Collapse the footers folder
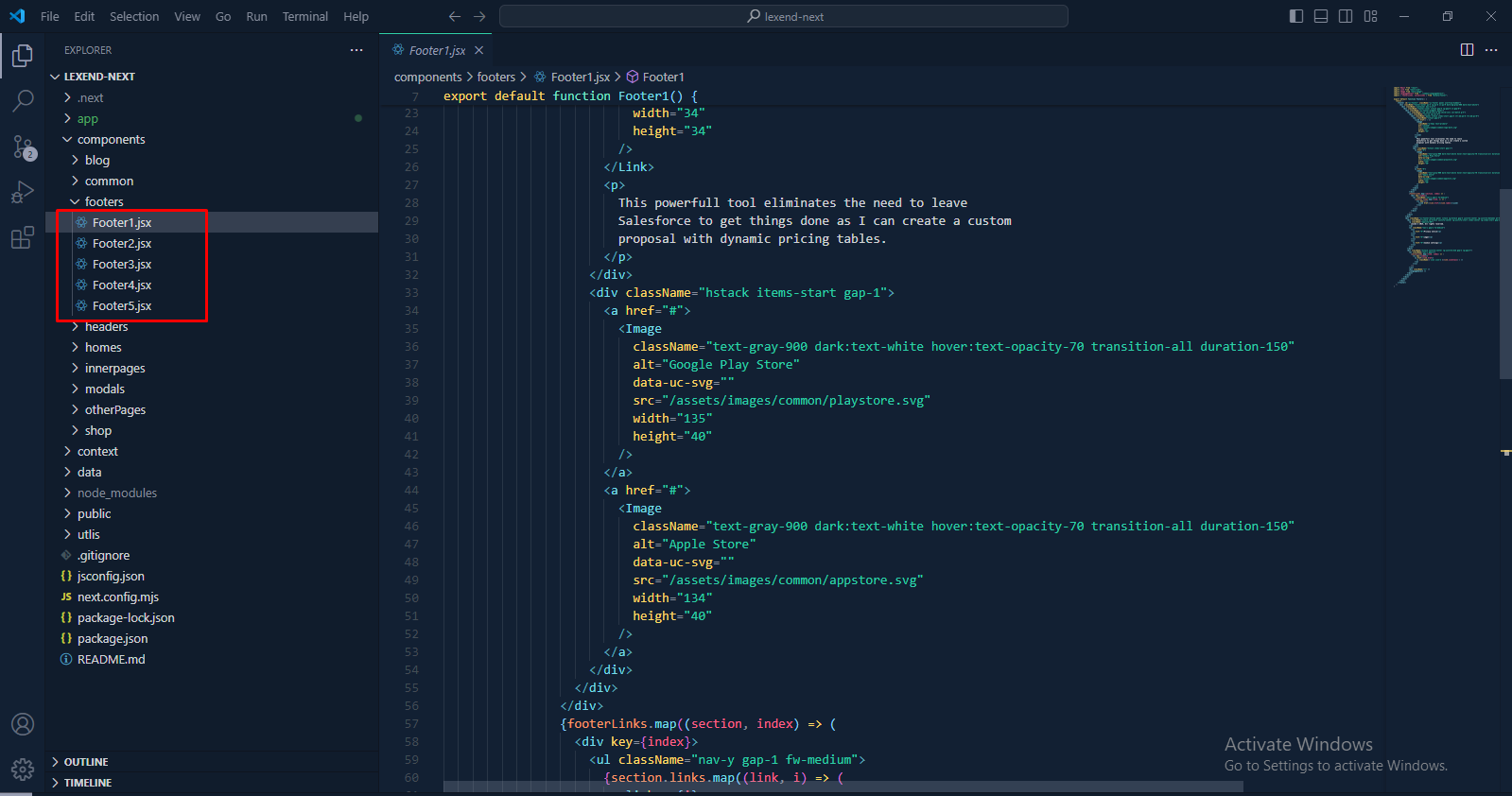1512x796 pixels. tap(104, 201)
